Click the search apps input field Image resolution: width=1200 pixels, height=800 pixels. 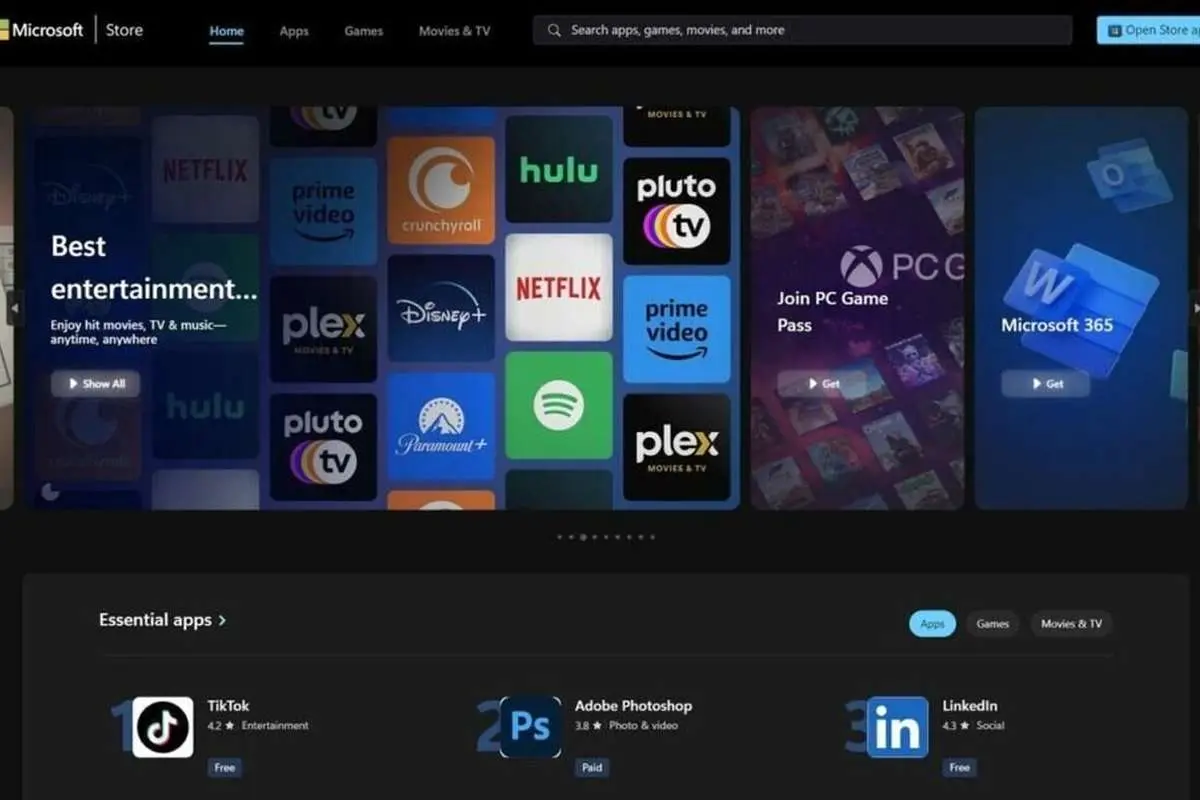point(810,30)
